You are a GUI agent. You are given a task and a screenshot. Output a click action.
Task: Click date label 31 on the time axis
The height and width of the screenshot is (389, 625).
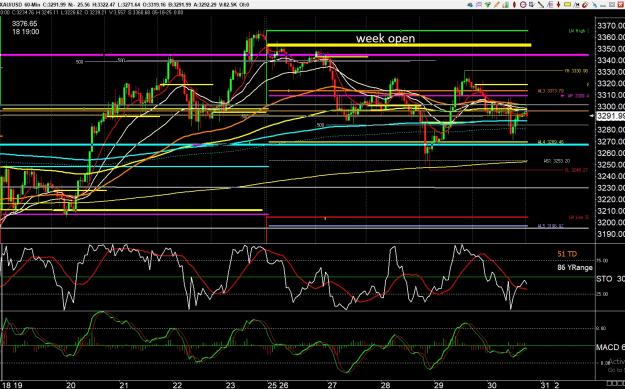(x=545, y=385)
